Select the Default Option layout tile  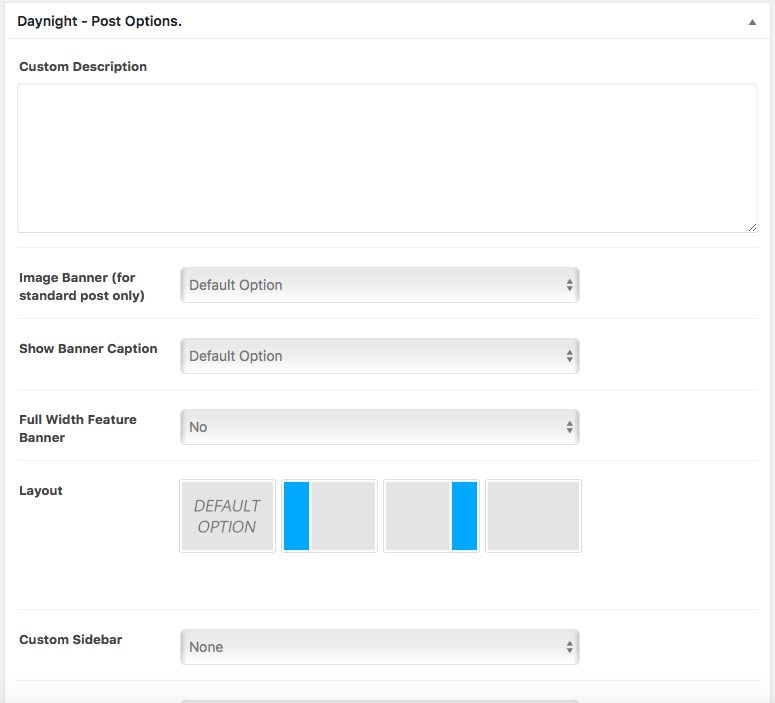coord(227,516)
